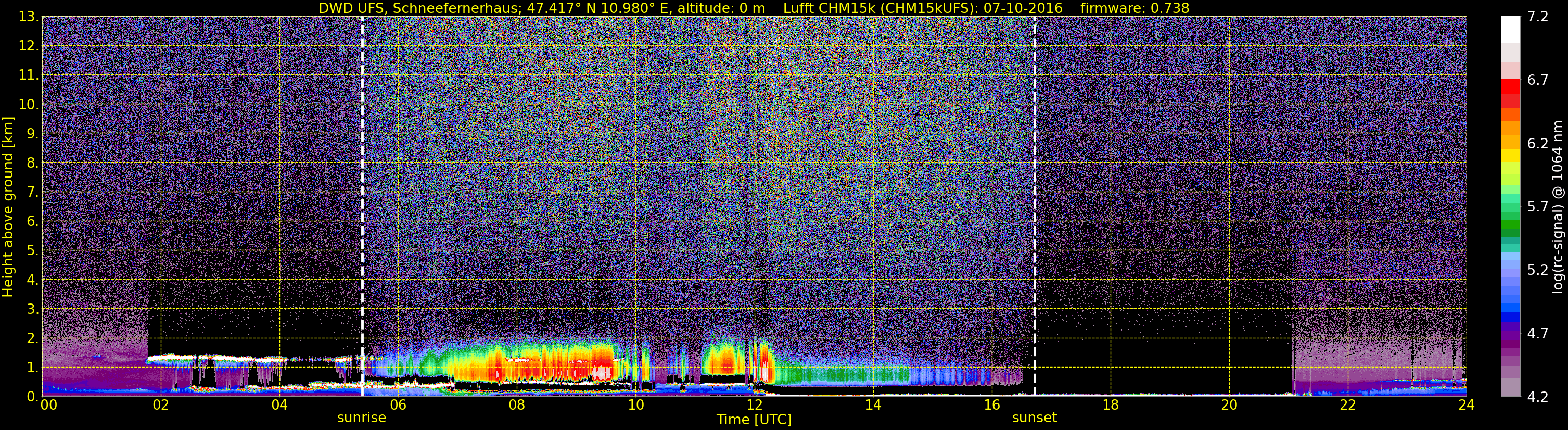Click the x-axis tick label 20
Image resolution: width=1568 pixels, height=430 pixels.
(x=1229, y=405)
